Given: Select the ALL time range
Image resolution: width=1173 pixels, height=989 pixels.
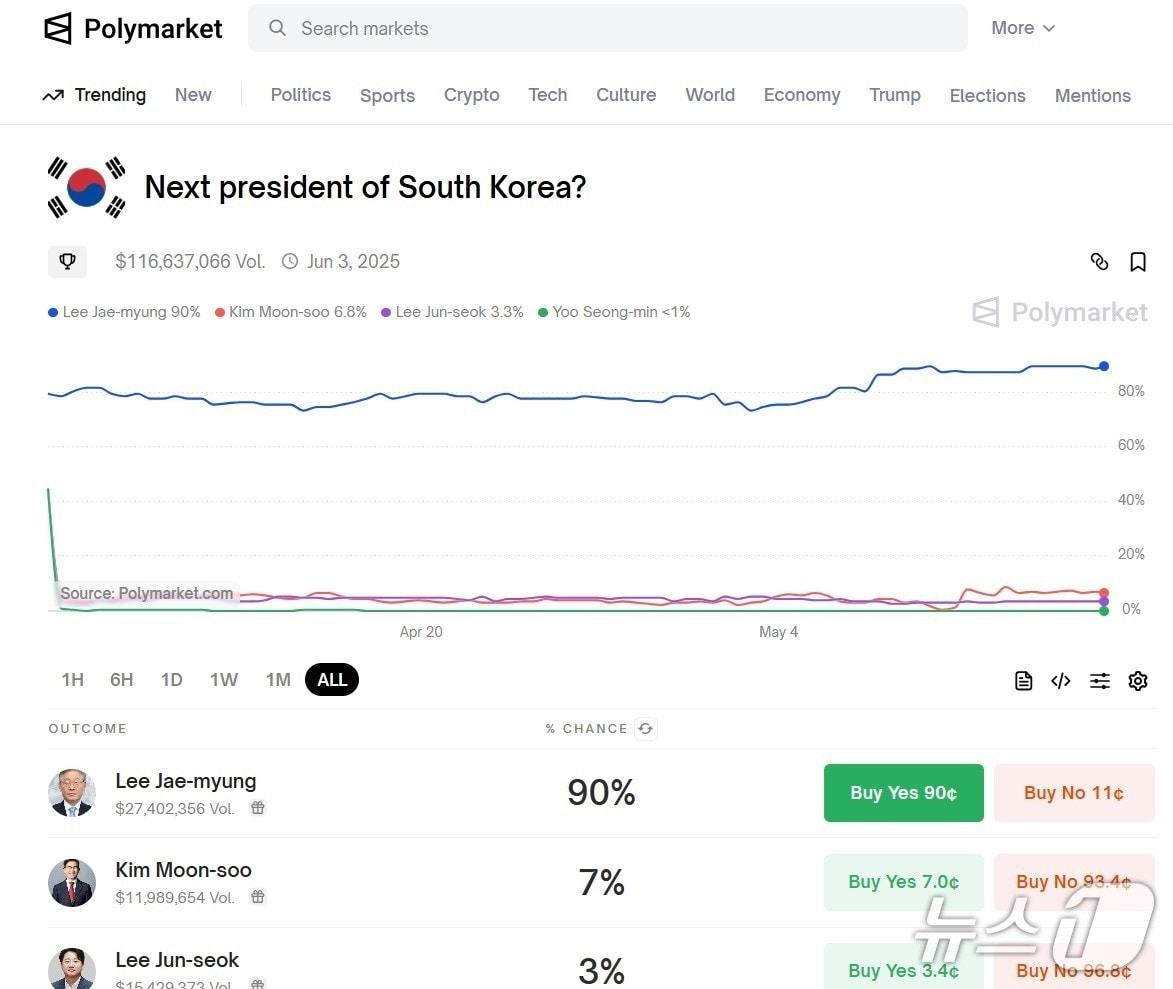Looking at the screenshot, I should coord(332,680).
